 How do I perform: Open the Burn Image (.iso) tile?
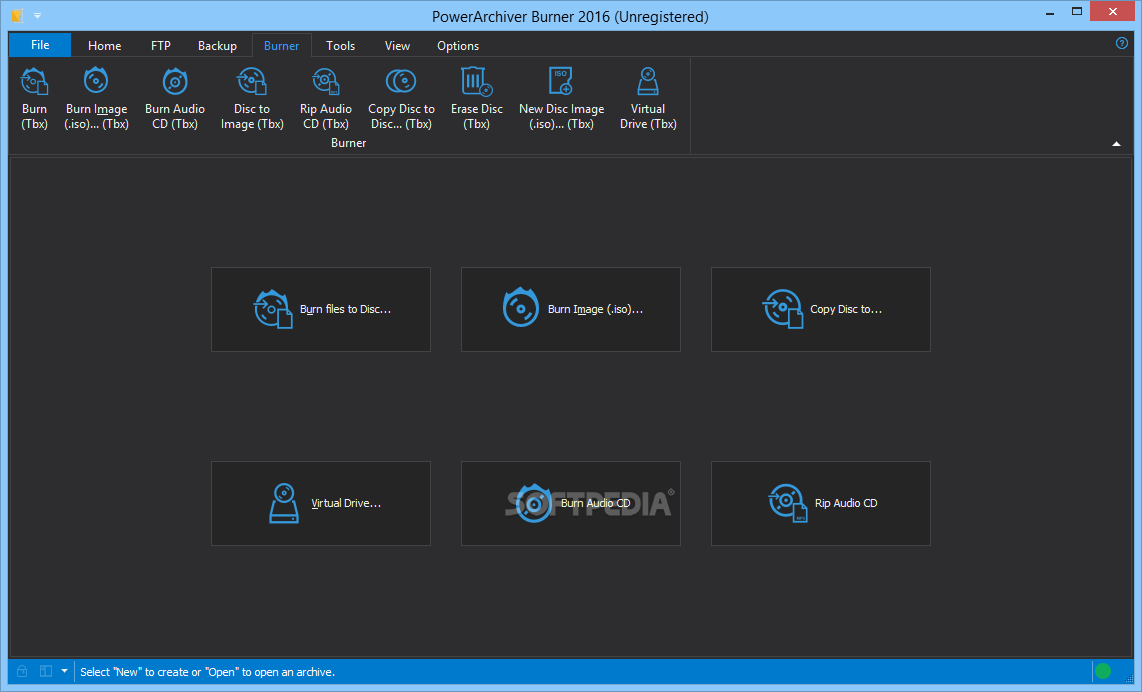[x=571, y=310]
